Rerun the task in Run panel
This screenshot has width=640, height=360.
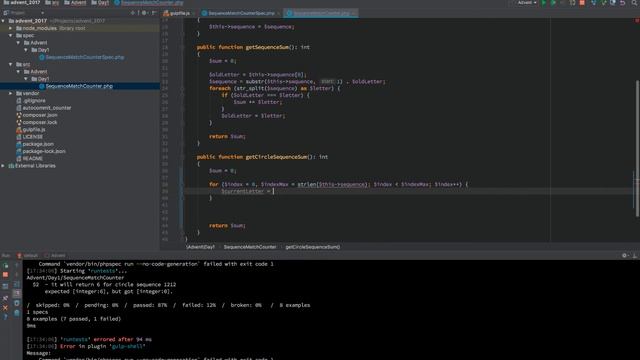5,265
